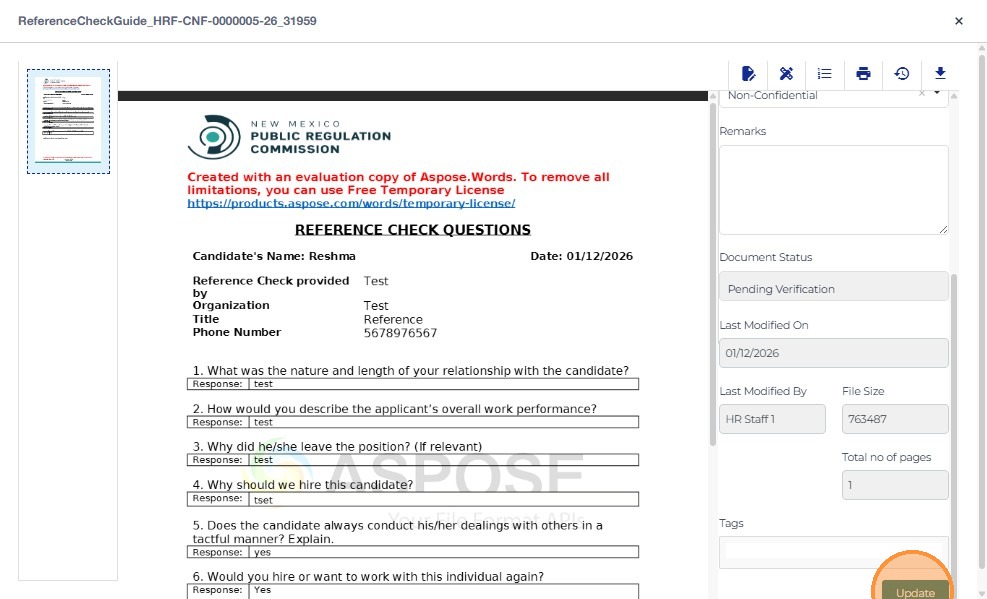Click question 2 about work performance
The image size is (987, 599).
pyautogui.click(x=395, y=409)
